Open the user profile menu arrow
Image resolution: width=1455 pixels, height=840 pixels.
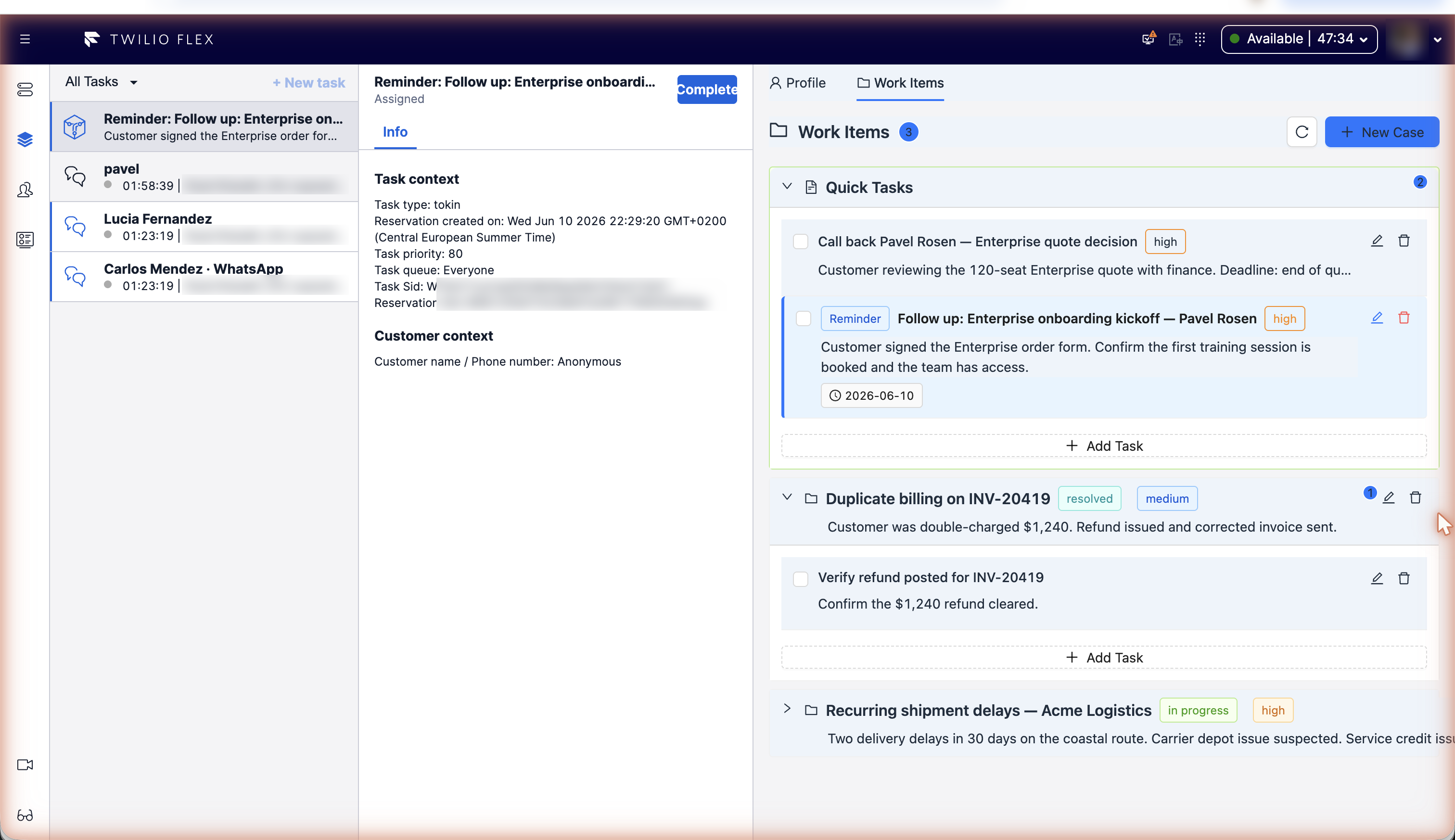1438,40
